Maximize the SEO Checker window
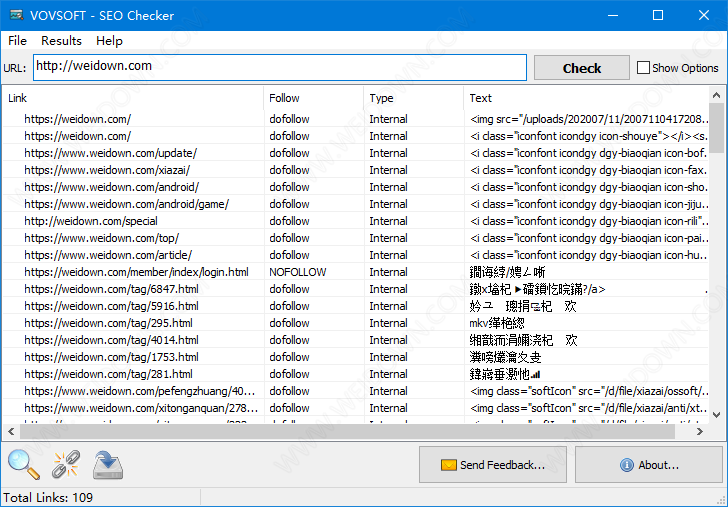Viewport: 728px width, 507px height. [658, 15]
